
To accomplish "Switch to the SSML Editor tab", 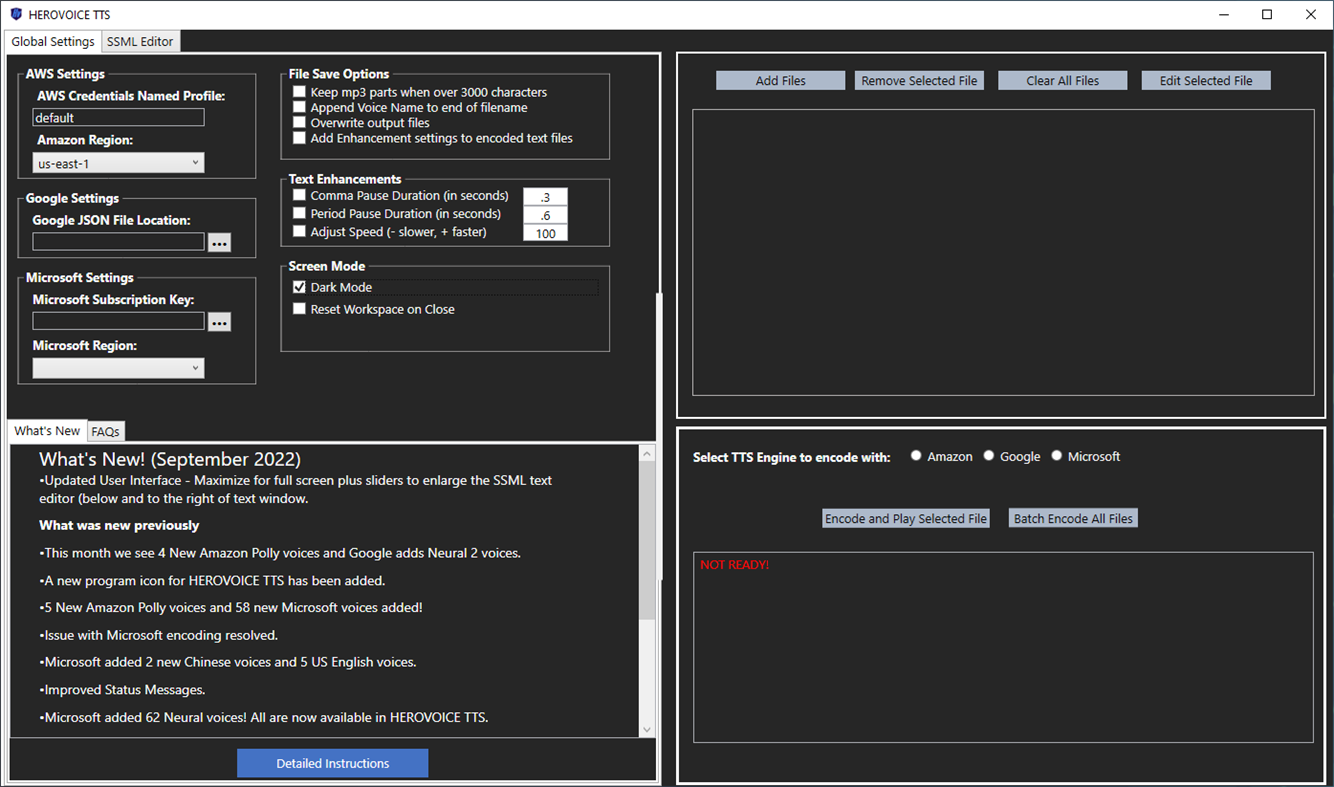I will coord(140,41).
